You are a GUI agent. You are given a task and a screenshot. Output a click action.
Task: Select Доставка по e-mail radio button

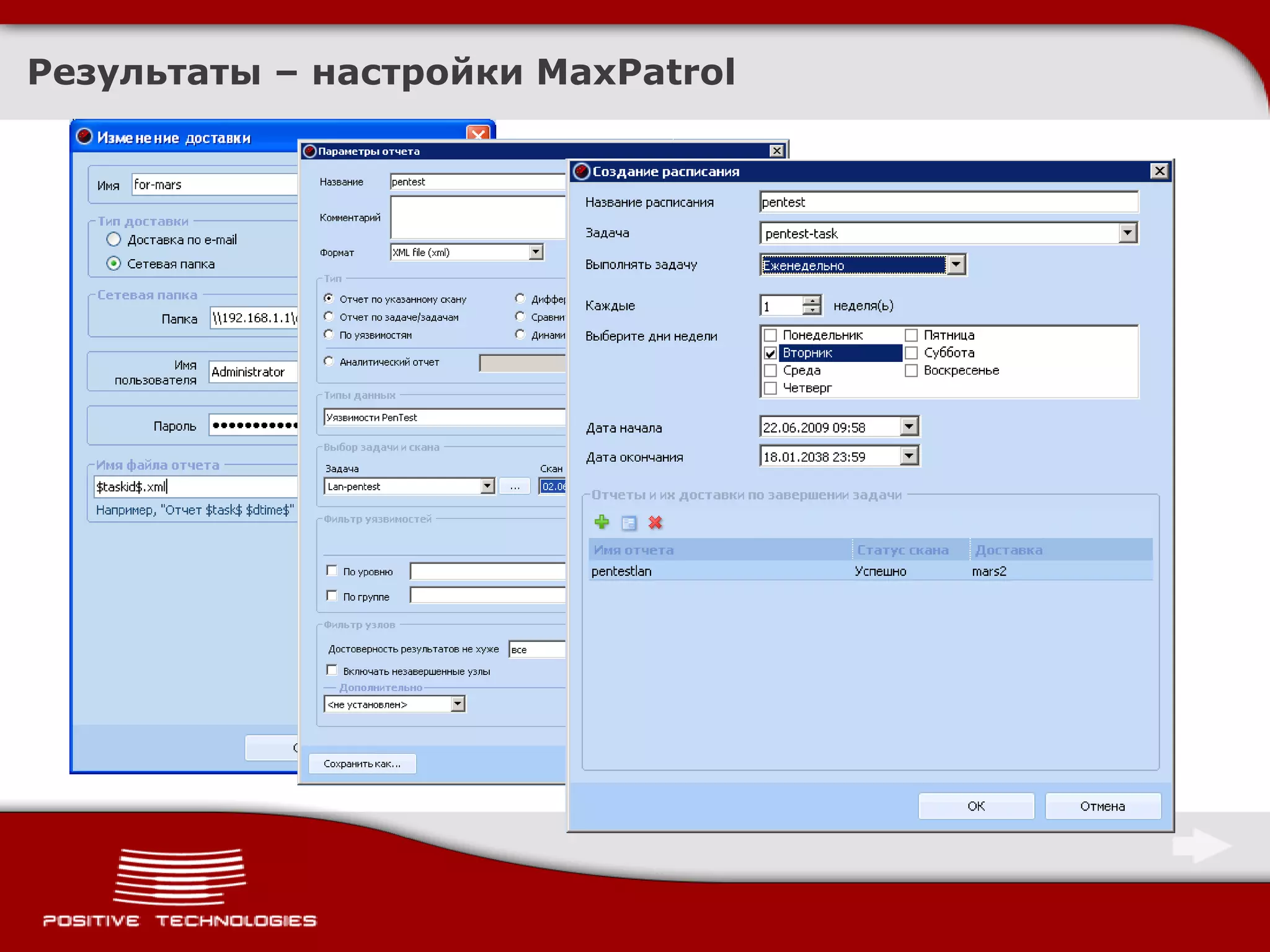113,239
